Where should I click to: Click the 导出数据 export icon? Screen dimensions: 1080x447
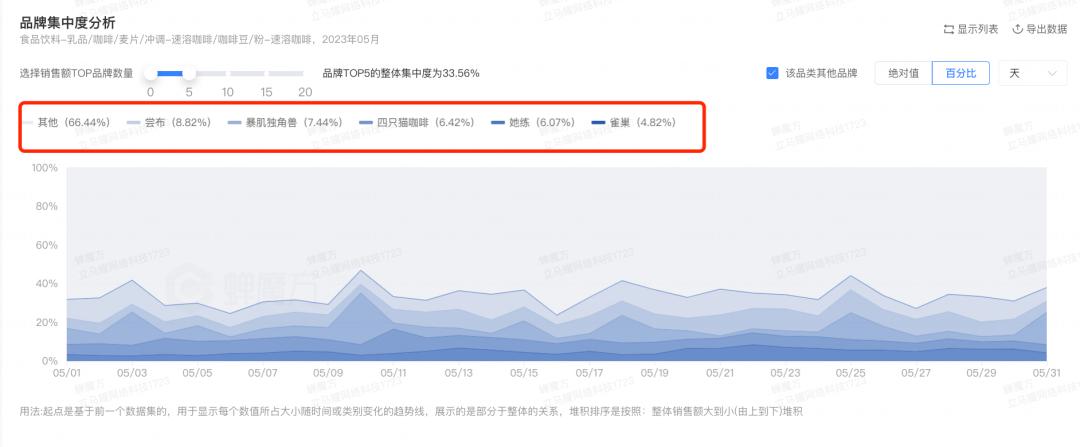pyautogui.click(x=1017, y=30)
